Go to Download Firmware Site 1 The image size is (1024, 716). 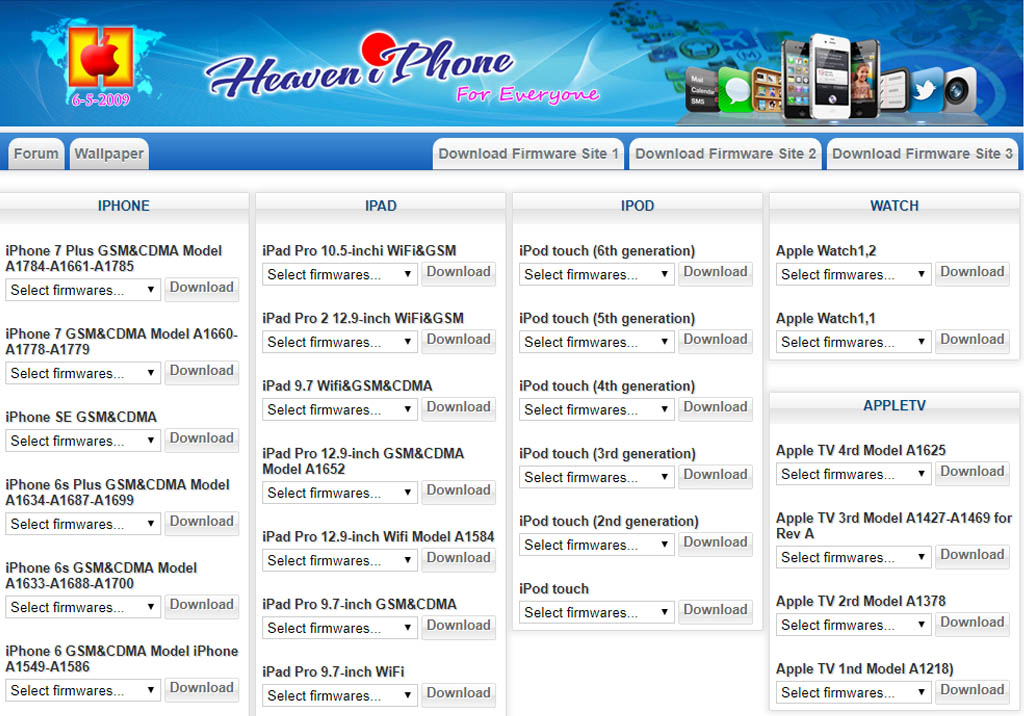tap(528, 154)
